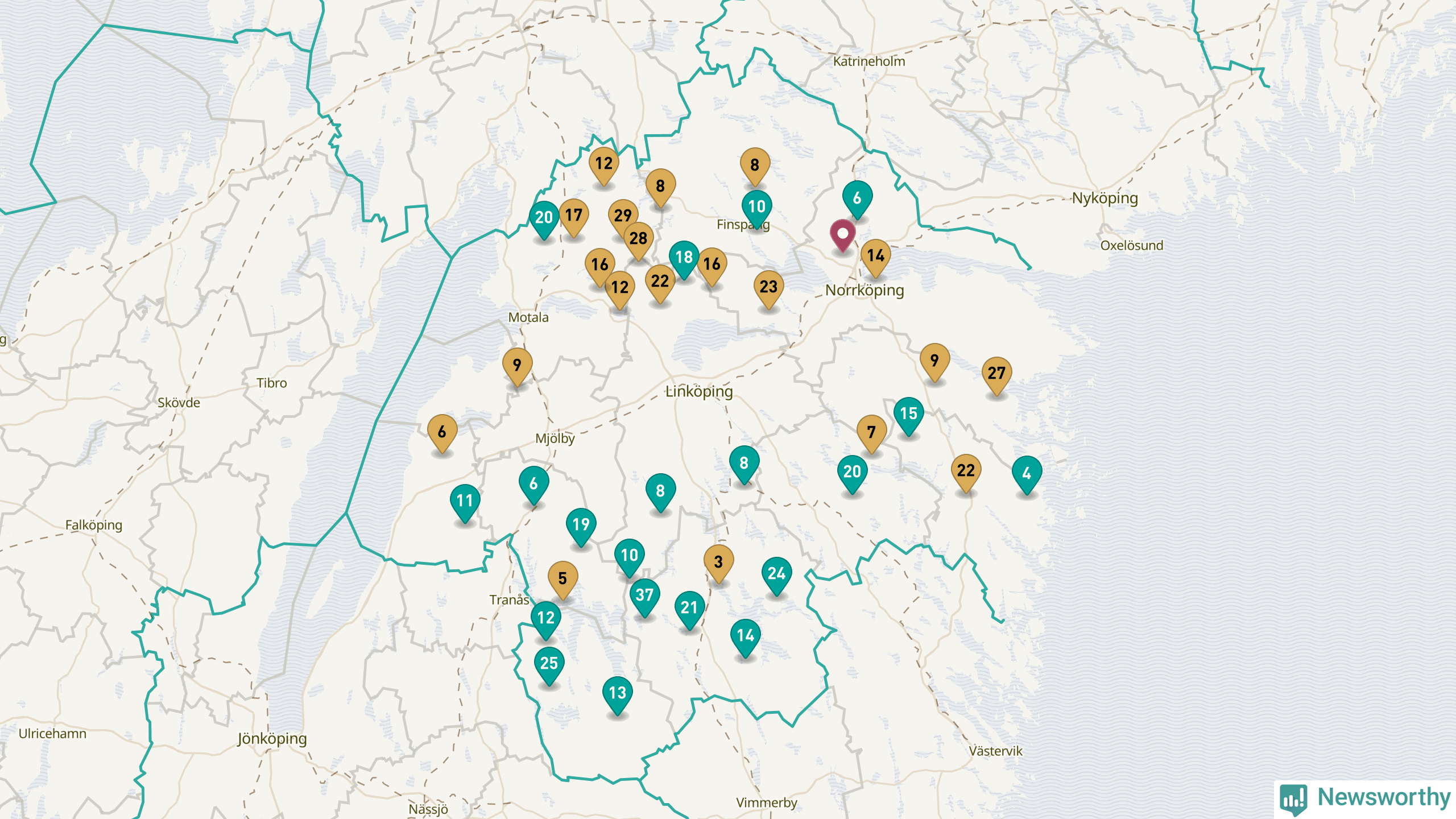The width and height of the screenshot is (1456, 819).
Task: Click the teal marker numbered 15
Action: (908, 413)
